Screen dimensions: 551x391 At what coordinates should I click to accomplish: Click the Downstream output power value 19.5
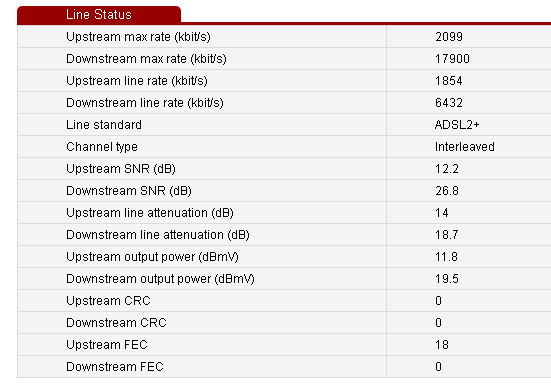[447, 279]
